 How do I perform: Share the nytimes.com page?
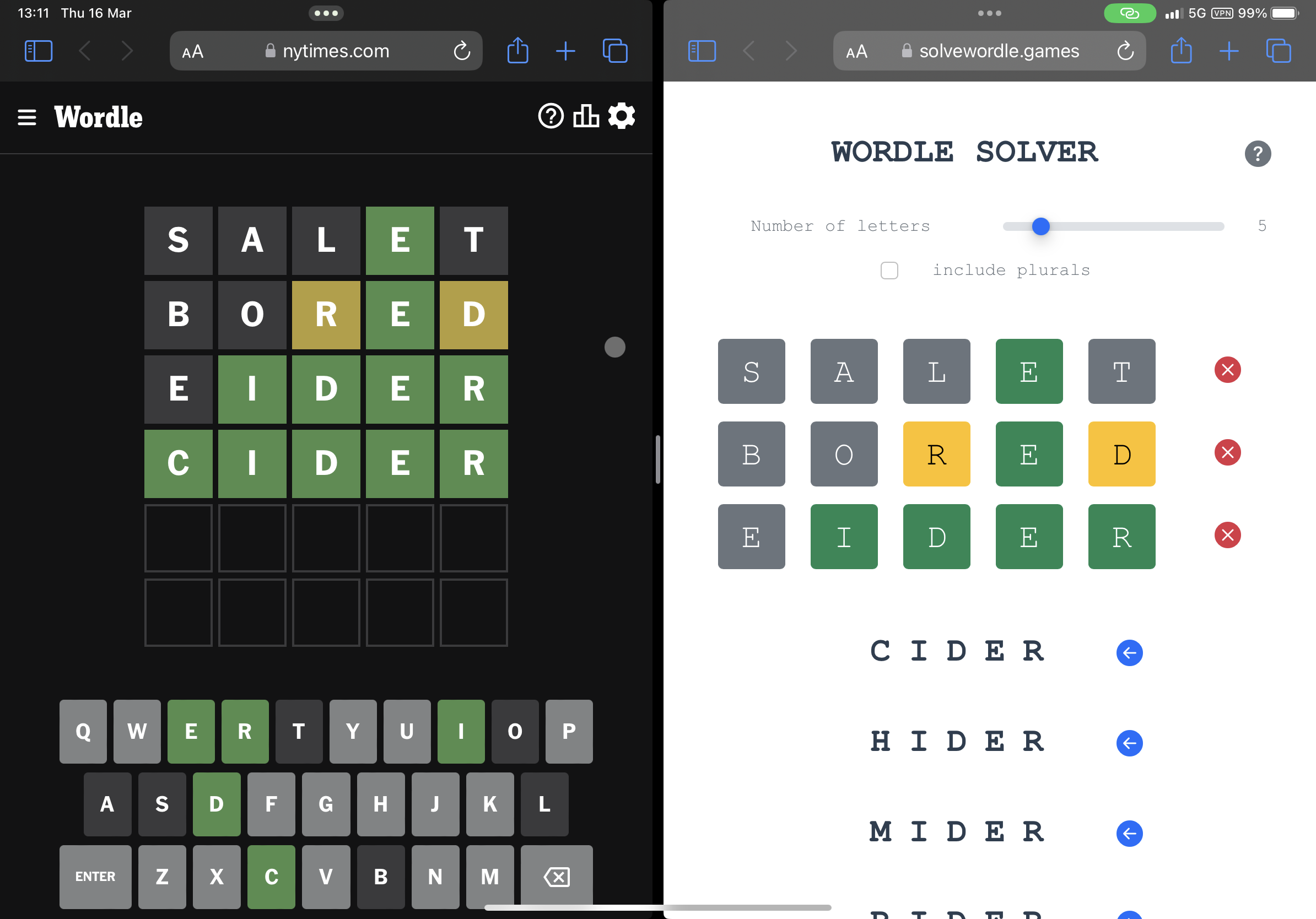[517, 51]
